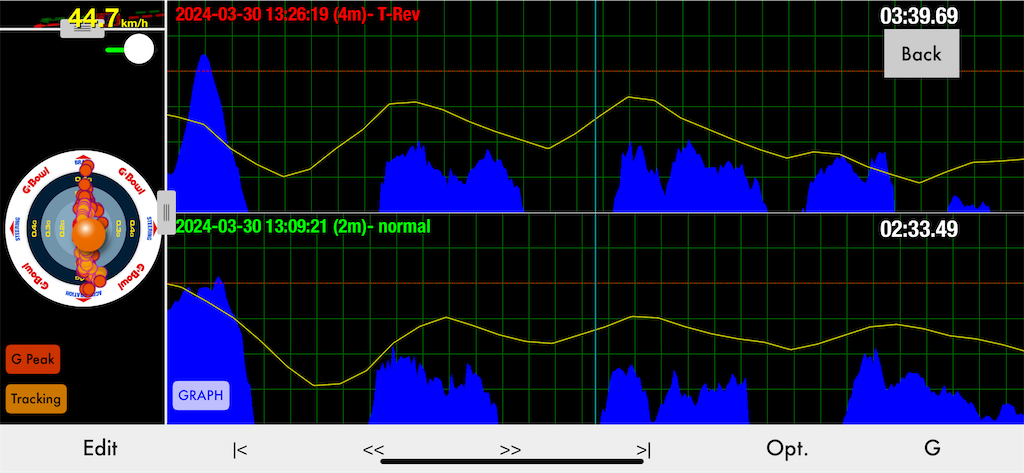Jump to start with |< control

[240, 449]
